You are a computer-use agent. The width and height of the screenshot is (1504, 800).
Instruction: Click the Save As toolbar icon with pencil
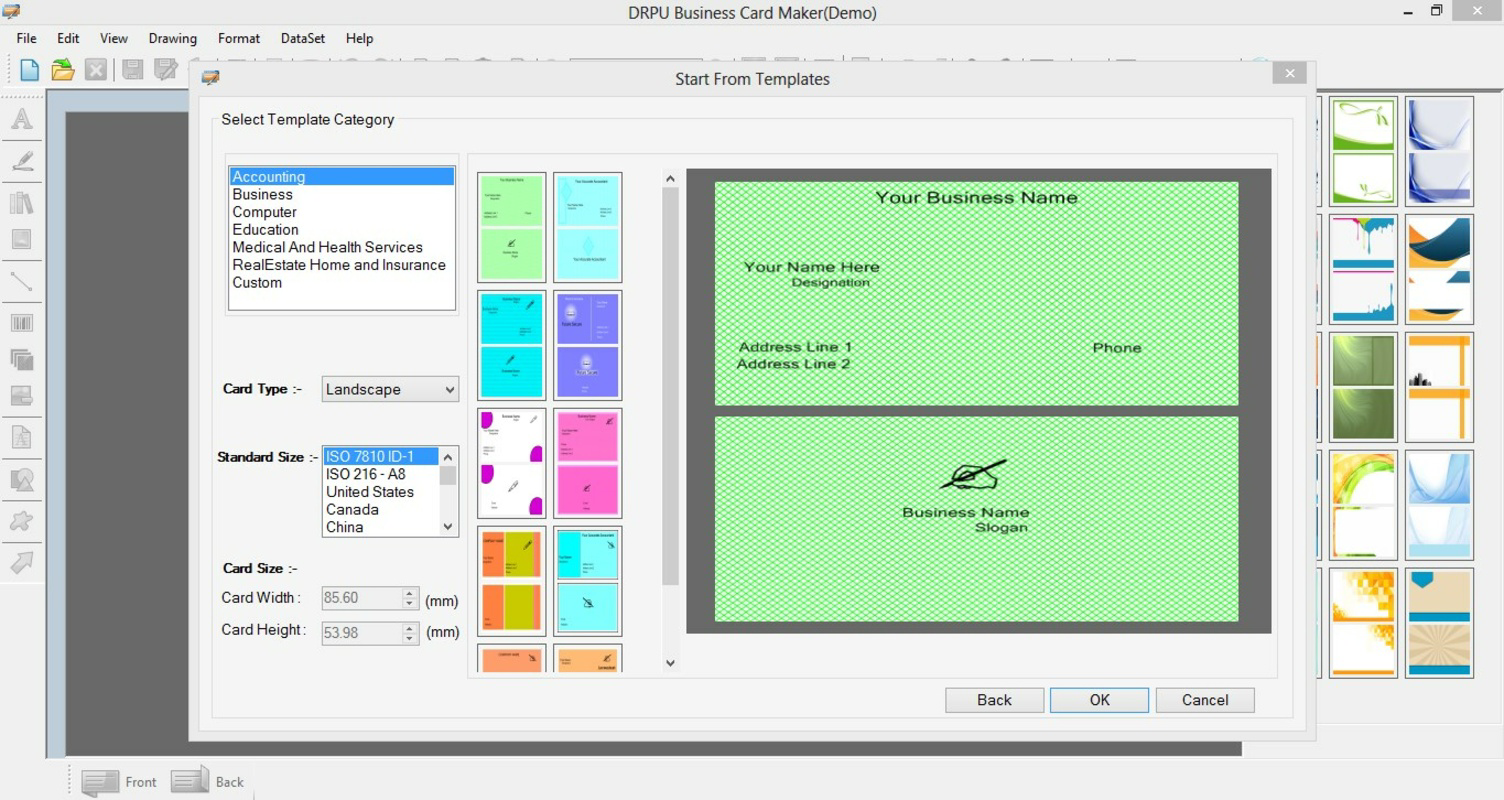[x=166, y=69]
